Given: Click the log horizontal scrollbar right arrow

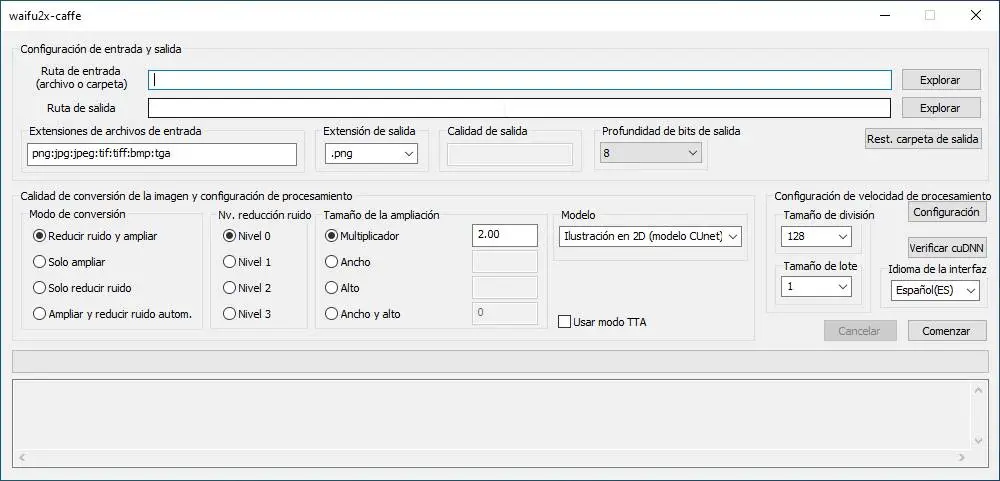Looking at the screenshot, I should tap(962, 457).
